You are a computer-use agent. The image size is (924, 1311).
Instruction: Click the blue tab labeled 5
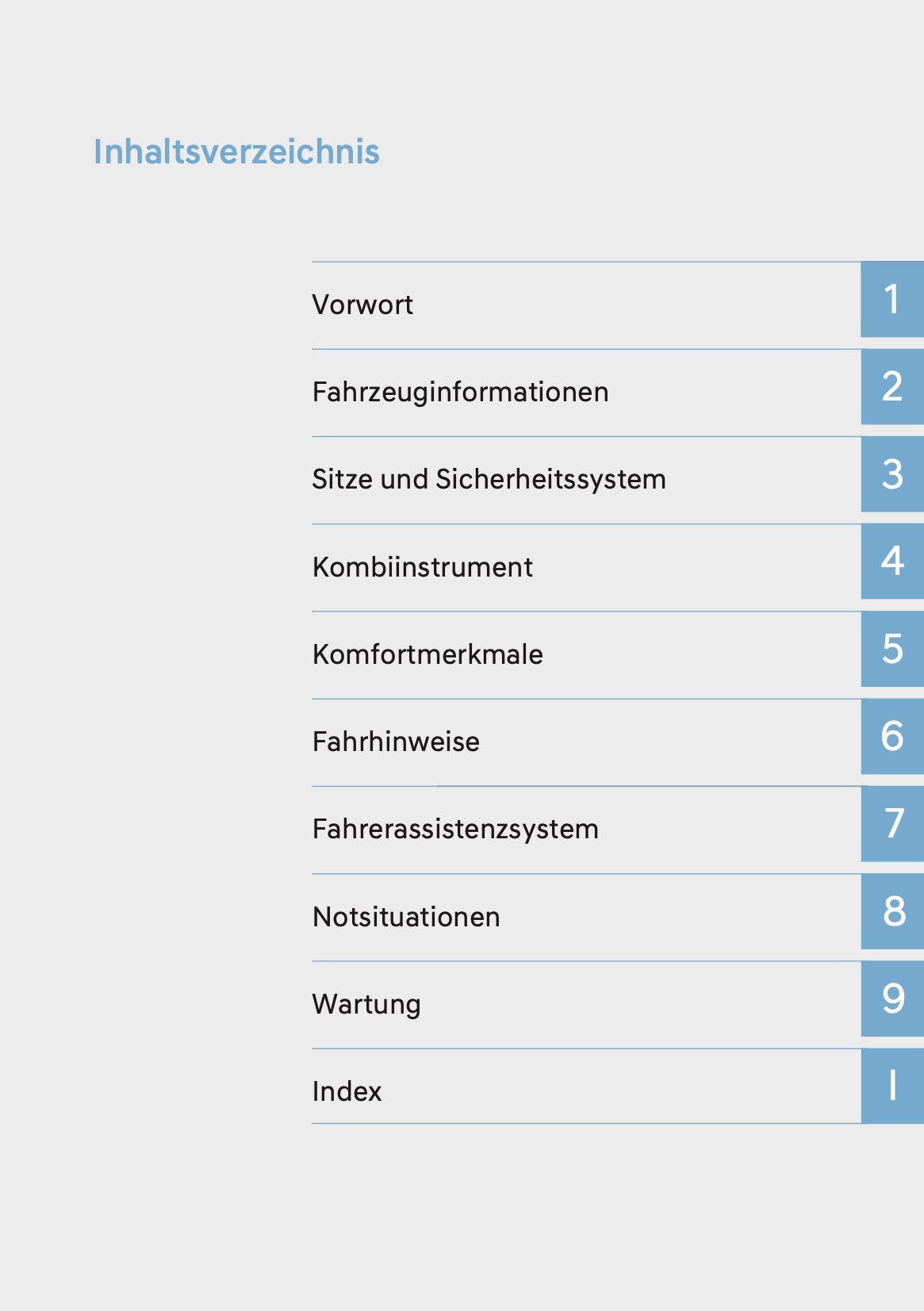tap(892, 649)
